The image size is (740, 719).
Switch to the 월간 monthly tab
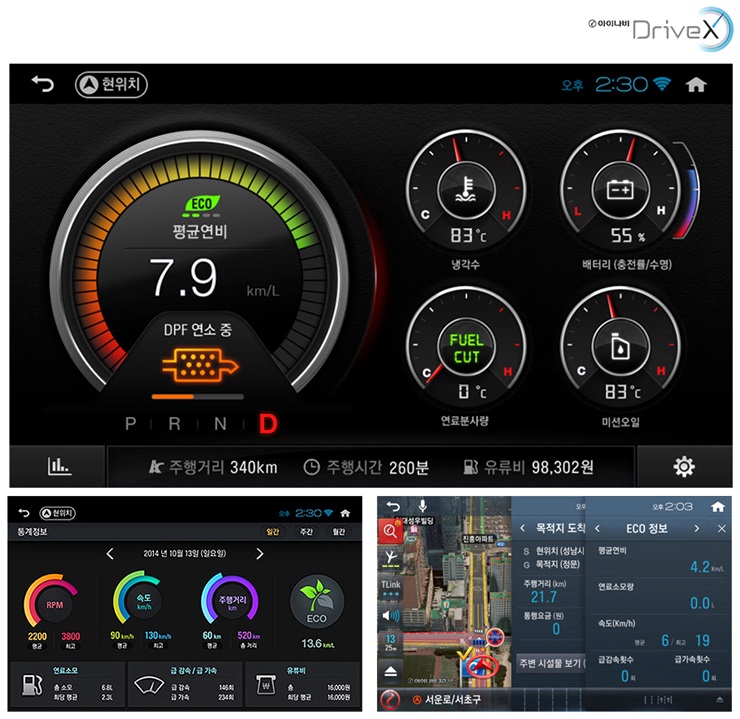point(339,531)
